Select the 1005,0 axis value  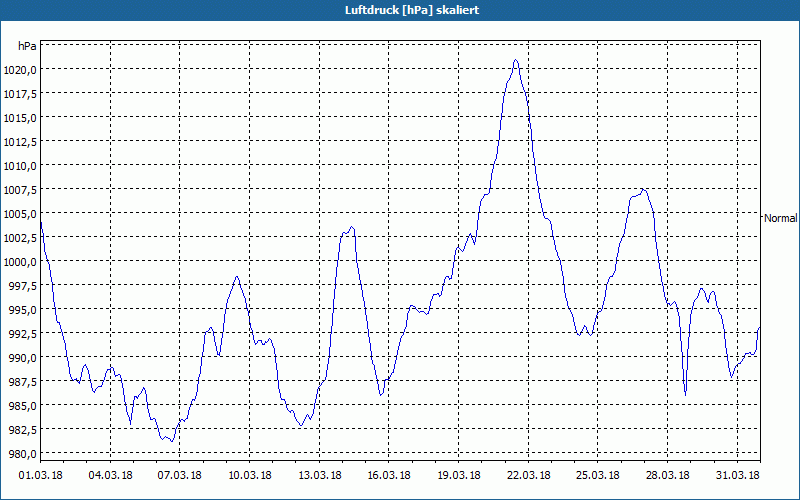point(20,214)
